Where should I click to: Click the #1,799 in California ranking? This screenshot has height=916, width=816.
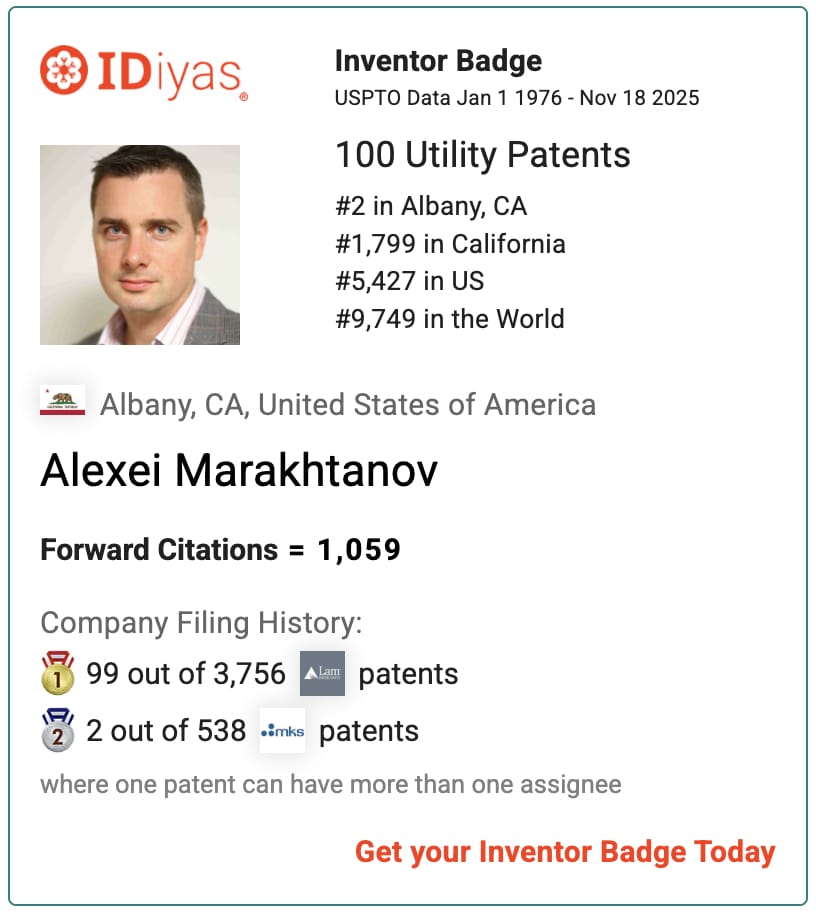[449, 244]
